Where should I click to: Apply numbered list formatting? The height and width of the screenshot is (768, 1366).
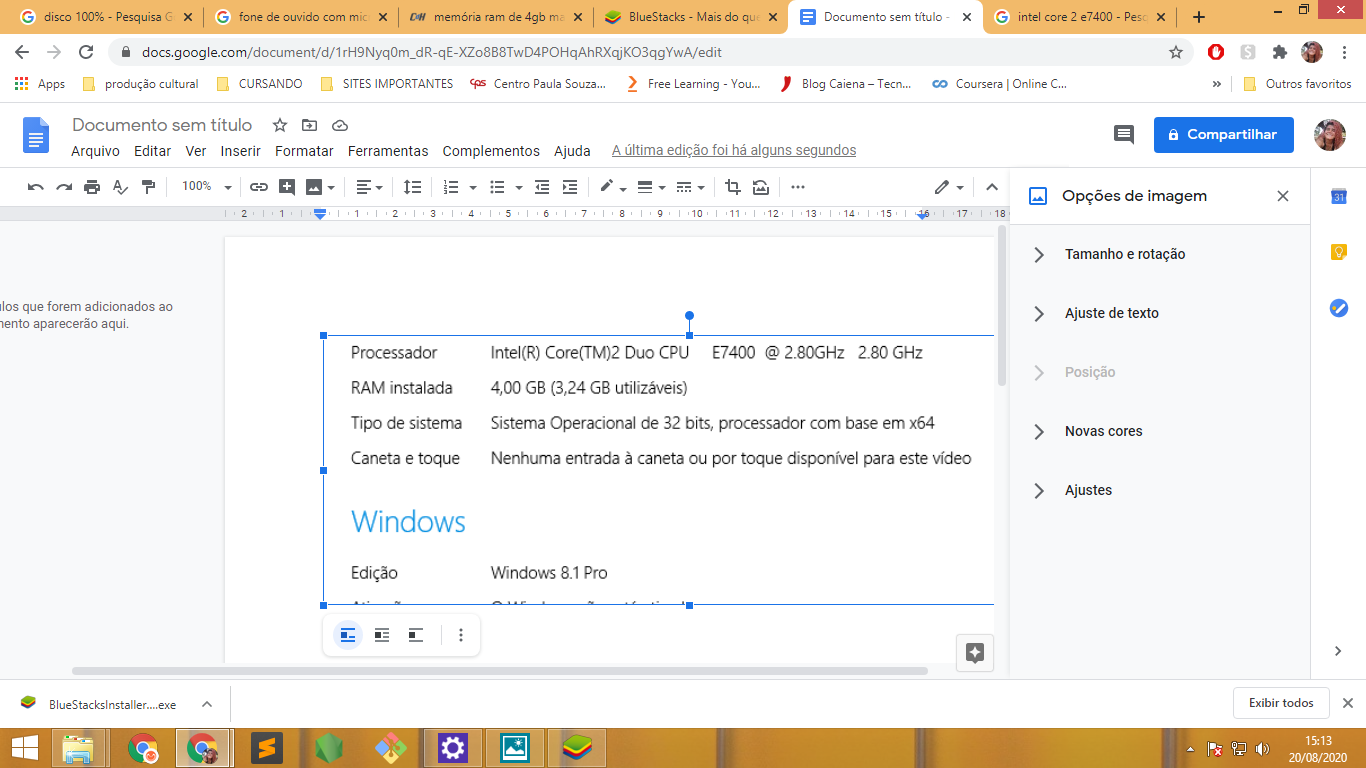[451, 187]
